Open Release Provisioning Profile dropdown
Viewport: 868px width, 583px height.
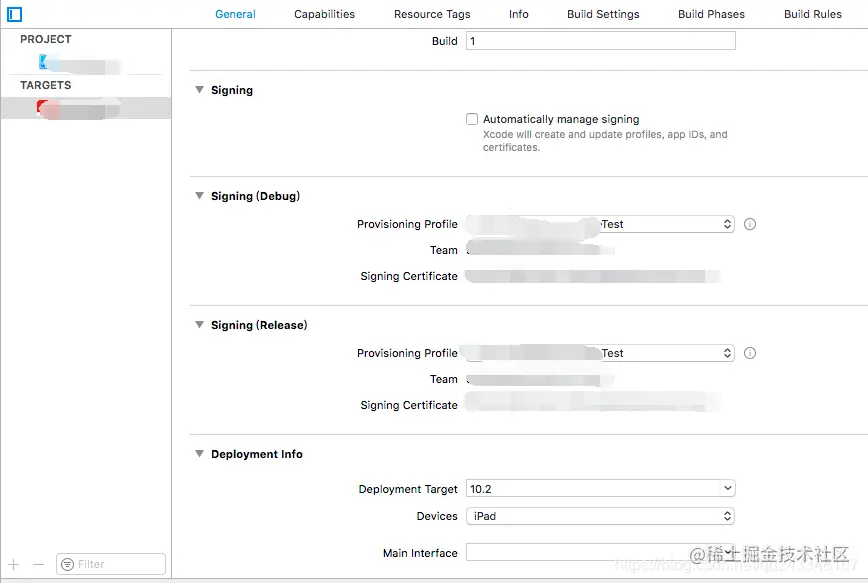[x=600, y=353]
